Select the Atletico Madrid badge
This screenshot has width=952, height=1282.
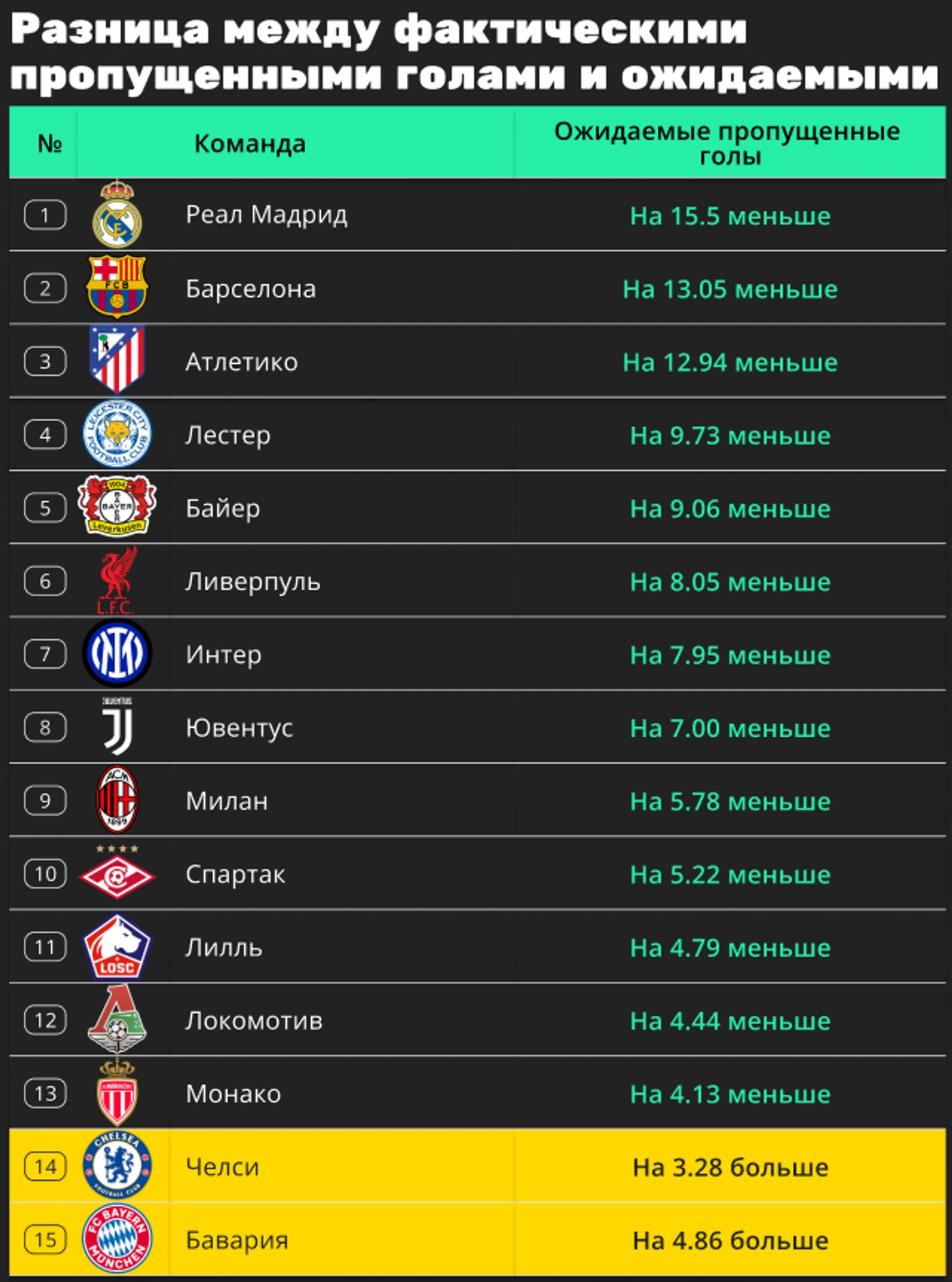click(117, 360)
